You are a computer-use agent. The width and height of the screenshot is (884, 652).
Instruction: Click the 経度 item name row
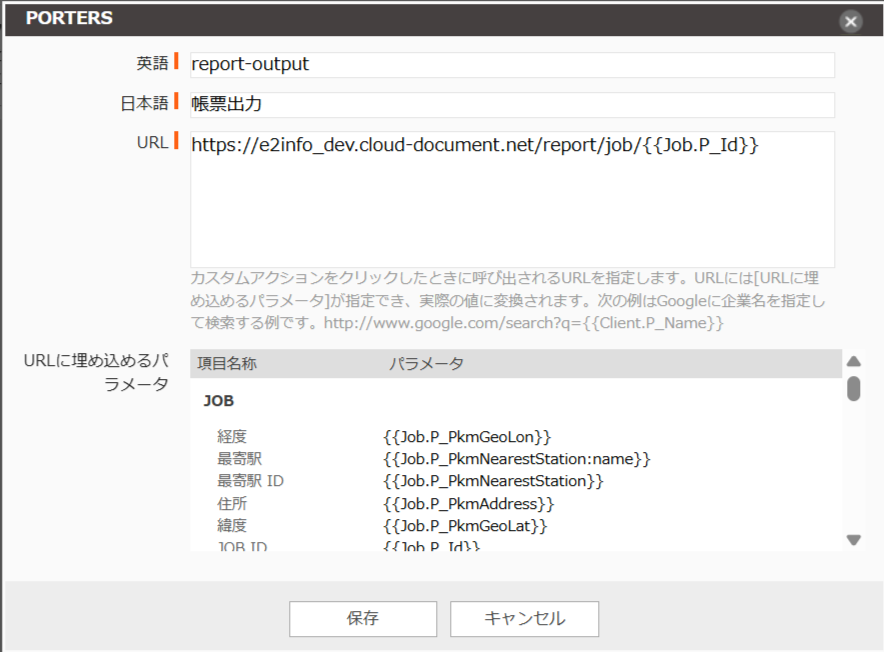(232, 437)
